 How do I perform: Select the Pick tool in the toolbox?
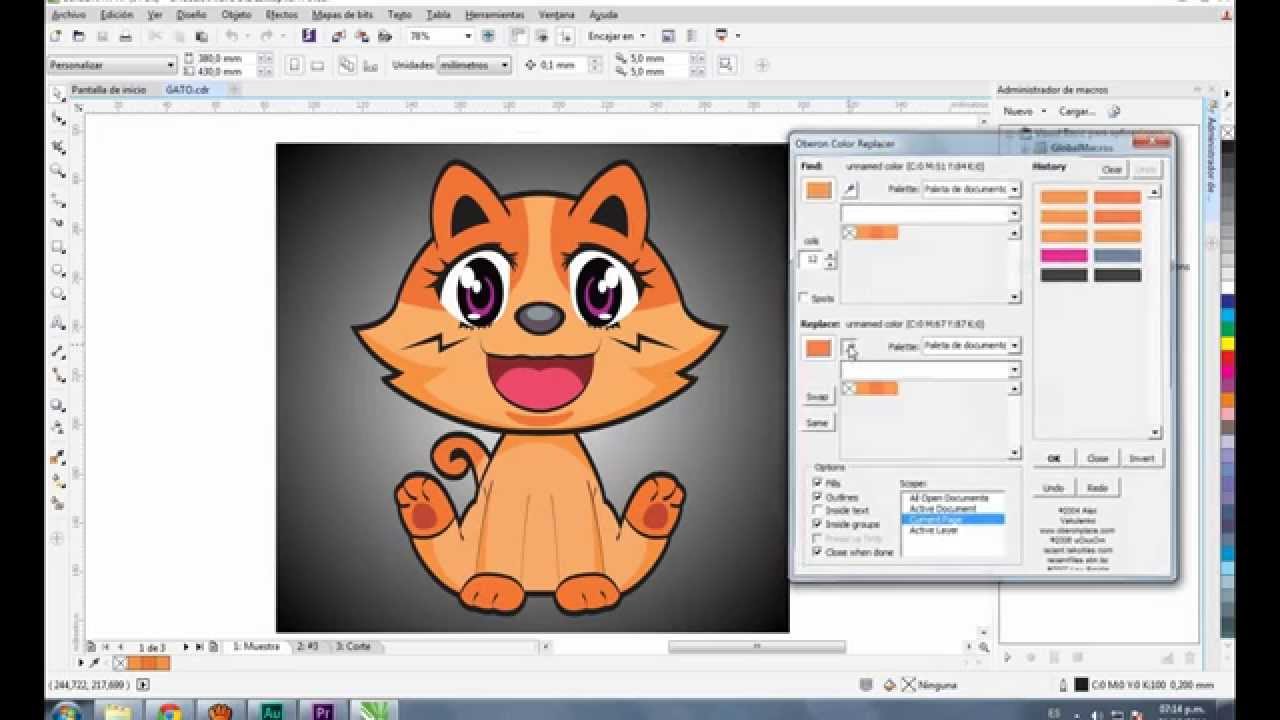click(58, 93)
